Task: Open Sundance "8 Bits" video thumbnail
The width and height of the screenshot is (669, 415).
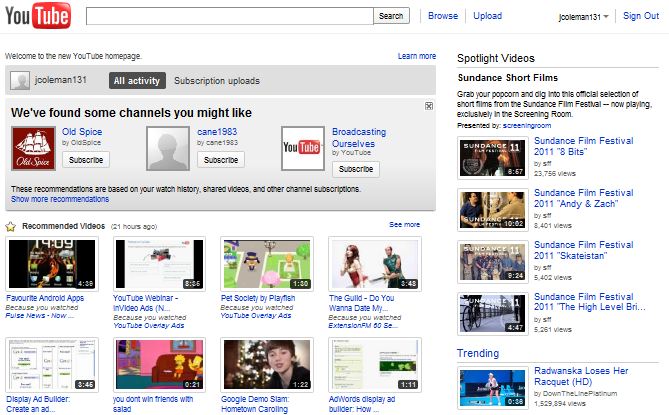Action: point(493,158)
